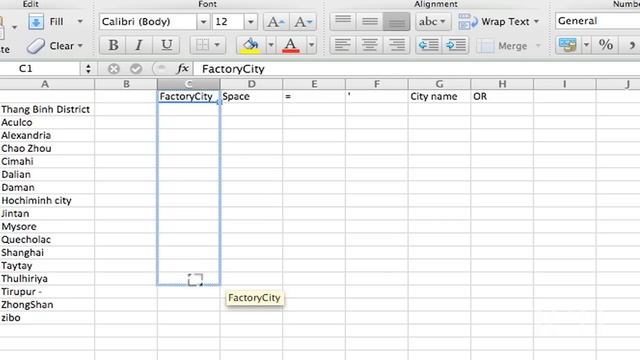
Task: Select column B header
Action: pos(126,84)
